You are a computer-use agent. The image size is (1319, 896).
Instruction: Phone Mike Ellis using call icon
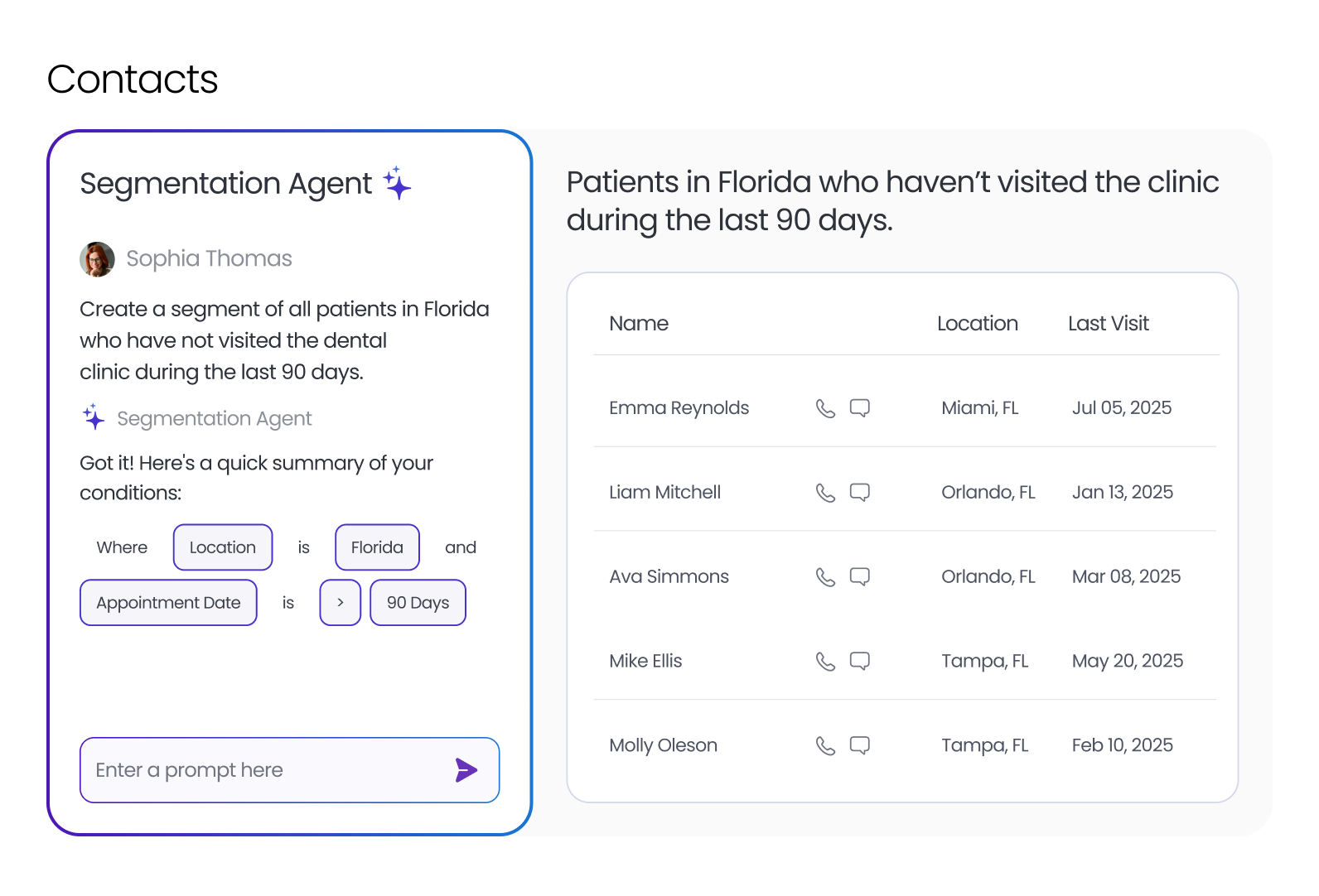pyautogui.click(x=825, y=662)
